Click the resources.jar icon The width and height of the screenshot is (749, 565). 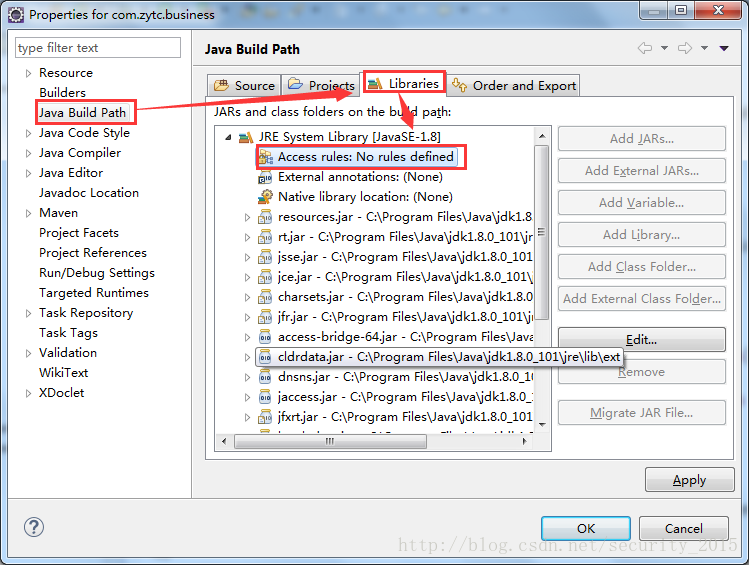[265, 217]
